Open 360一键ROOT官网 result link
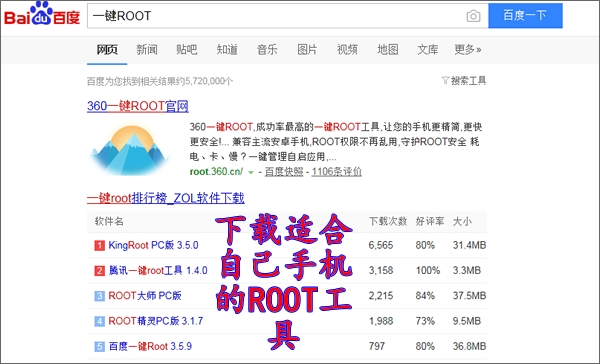The height and width of the screenshot is (364, 600). click(x=138, y=106)
